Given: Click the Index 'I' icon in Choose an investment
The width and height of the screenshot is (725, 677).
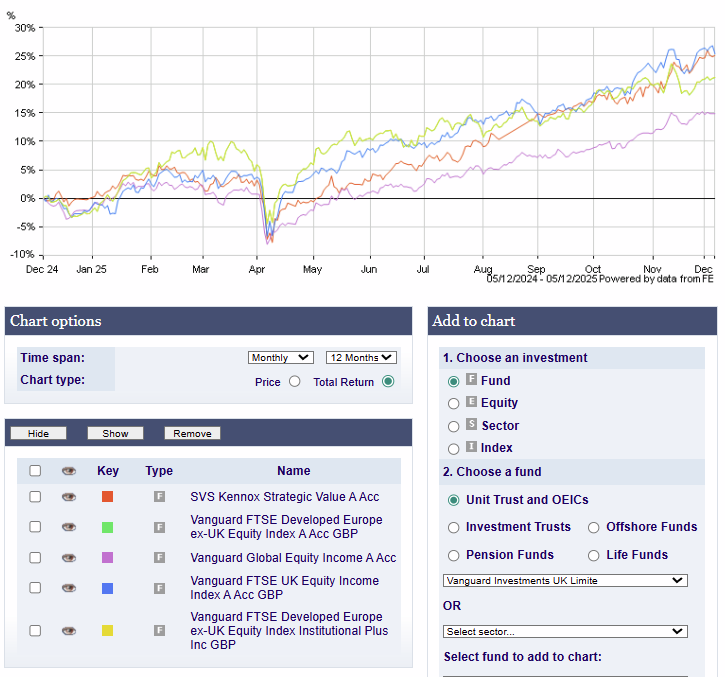Looking at the screenshot, I should point(472,449).
